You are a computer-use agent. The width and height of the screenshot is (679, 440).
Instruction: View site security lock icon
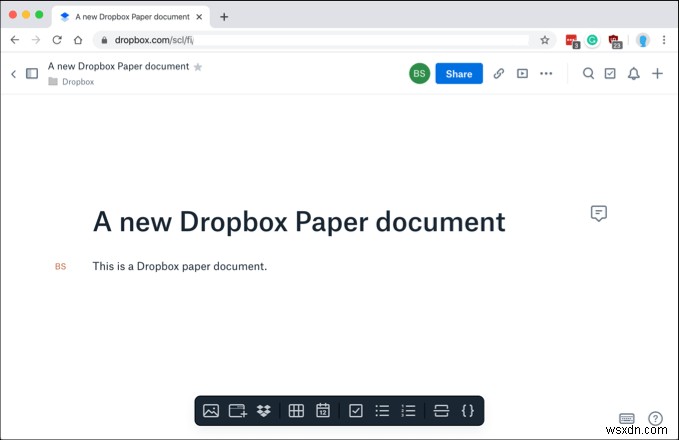tap(104, 40)
